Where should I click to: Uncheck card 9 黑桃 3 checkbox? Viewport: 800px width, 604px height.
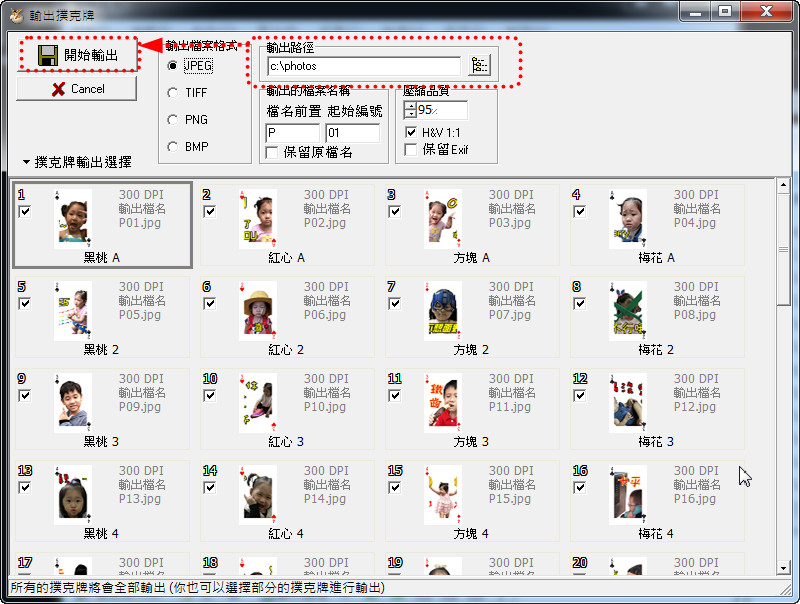[x=24, y=395]
